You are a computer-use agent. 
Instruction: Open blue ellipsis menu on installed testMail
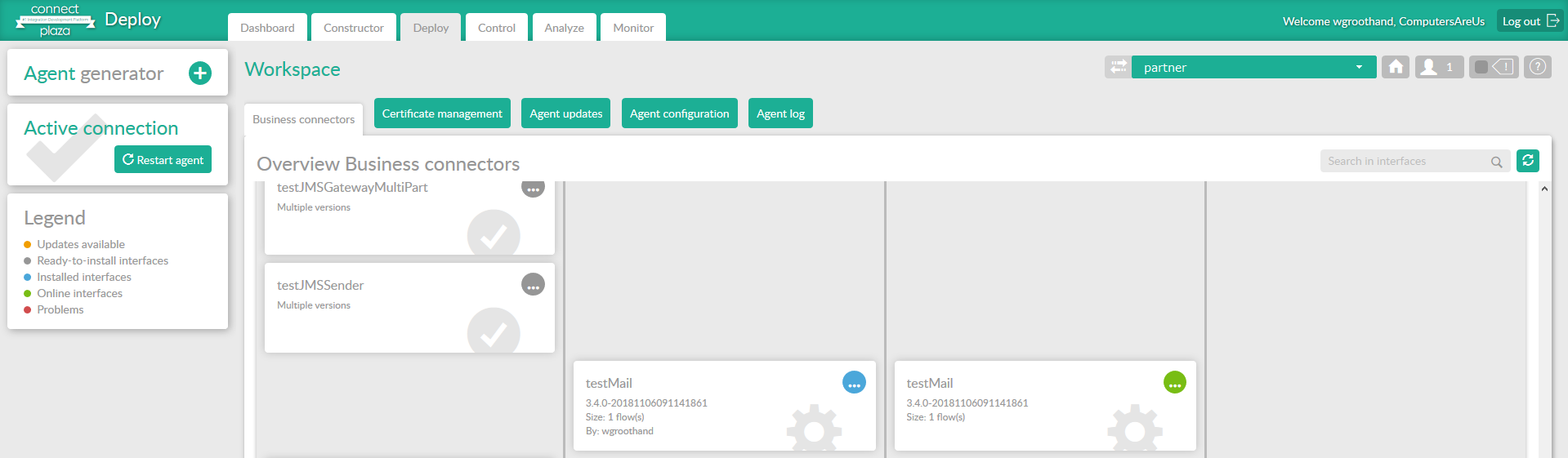pyautogui.click(x=854, y=383)
